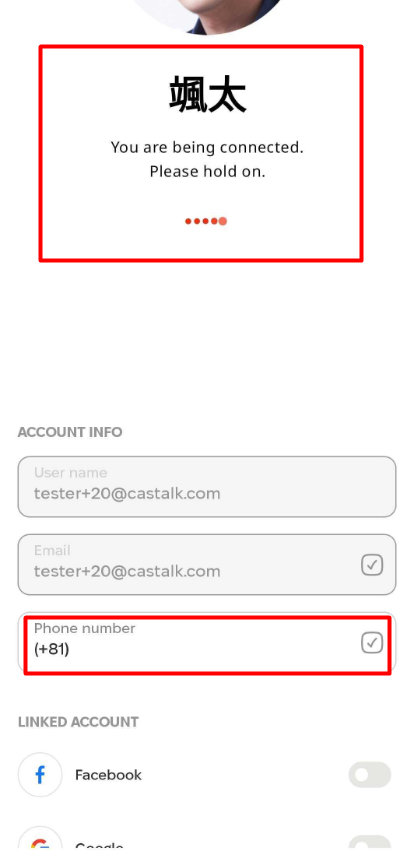Click the (+81) country code
This screenshot has height=850, width=413.
point(51,649)
